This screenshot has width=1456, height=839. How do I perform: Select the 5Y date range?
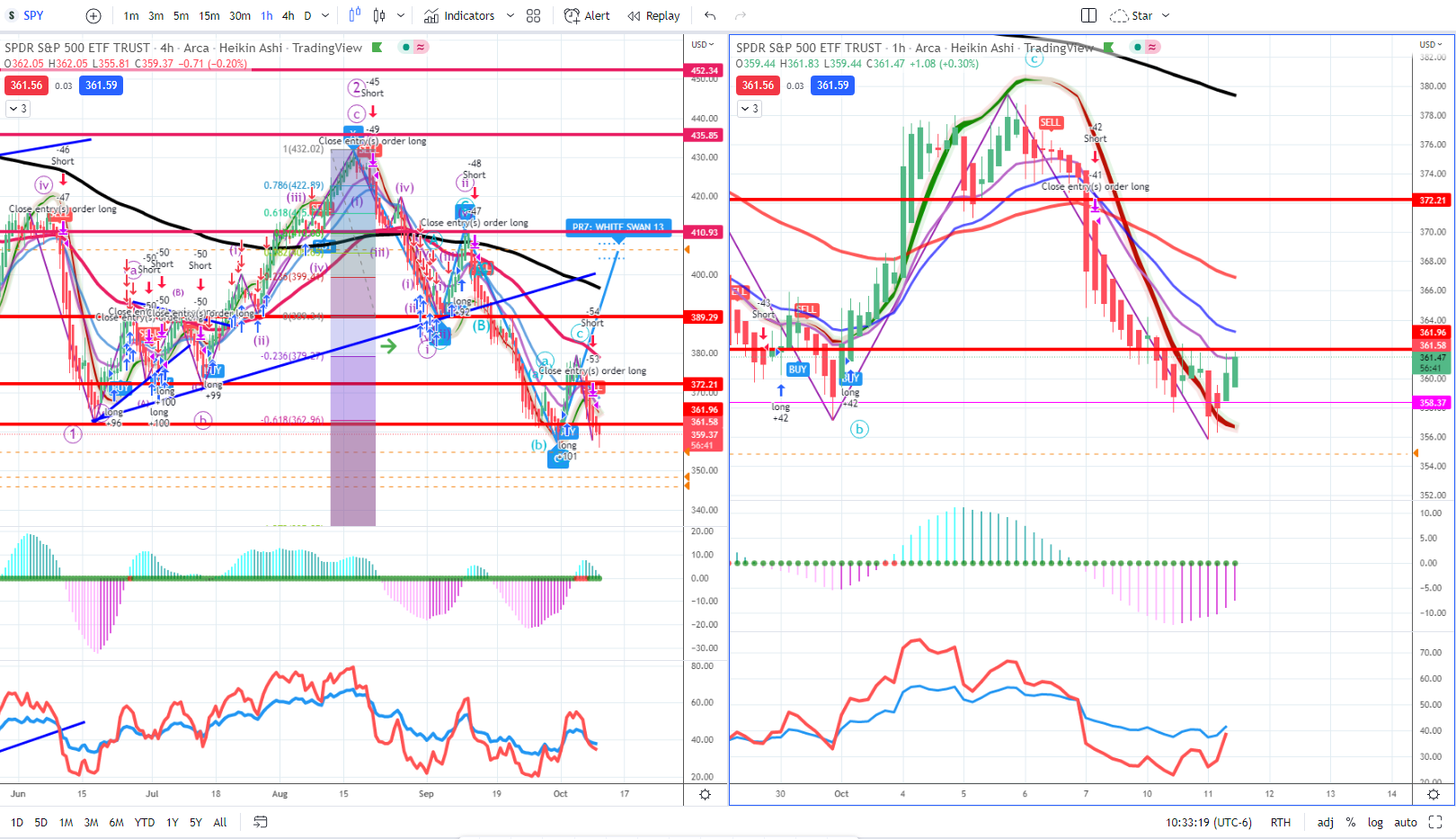click(196, 823)
